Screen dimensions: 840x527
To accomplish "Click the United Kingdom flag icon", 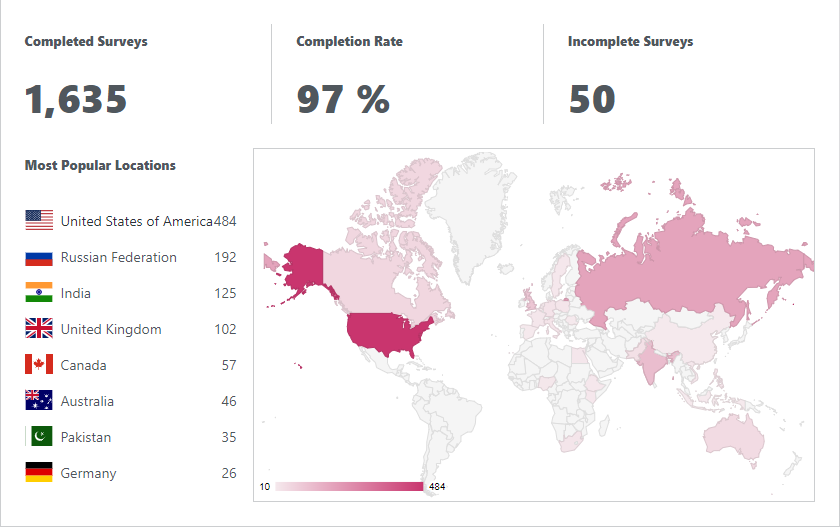I will tap(39, 328).
